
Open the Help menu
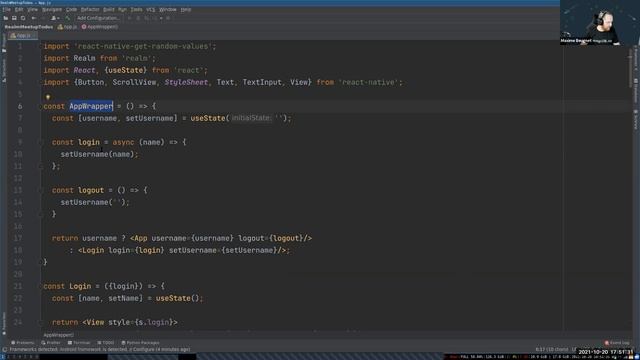[x=186, y=9]
